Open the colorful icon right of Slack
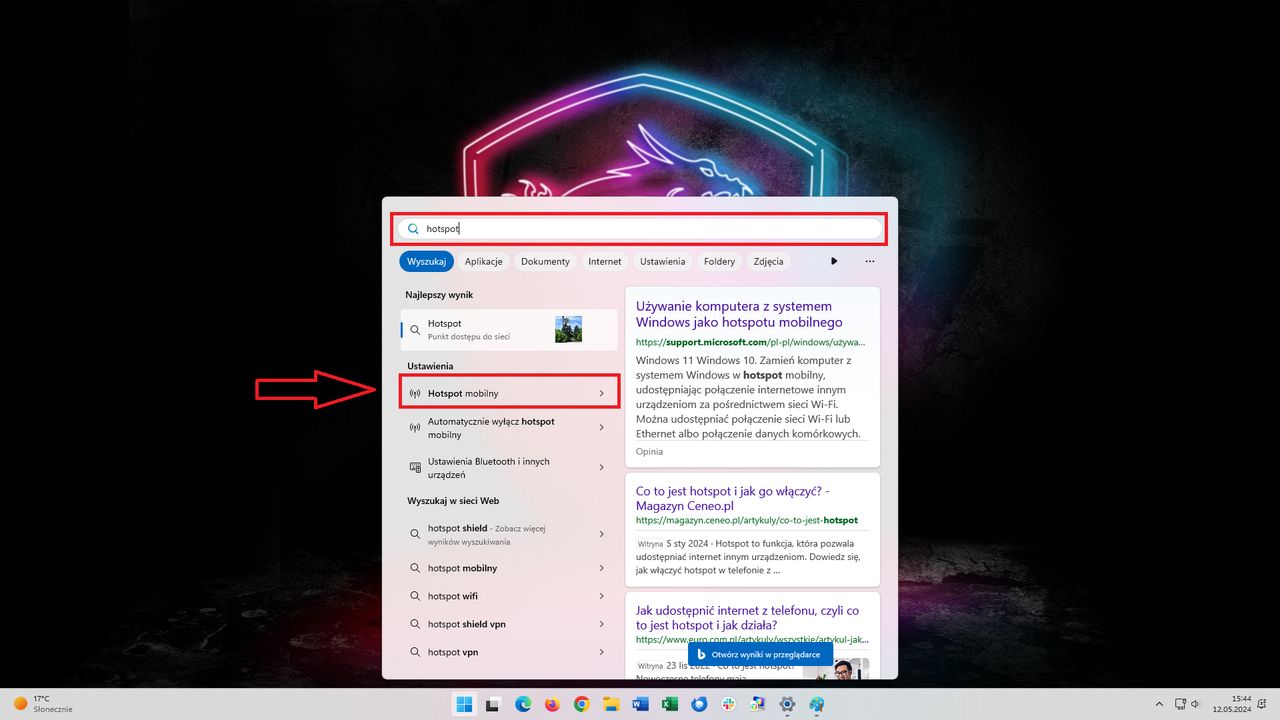Image resolution: width=1280 pixels, height=720 pixels. tap(759, 704)
